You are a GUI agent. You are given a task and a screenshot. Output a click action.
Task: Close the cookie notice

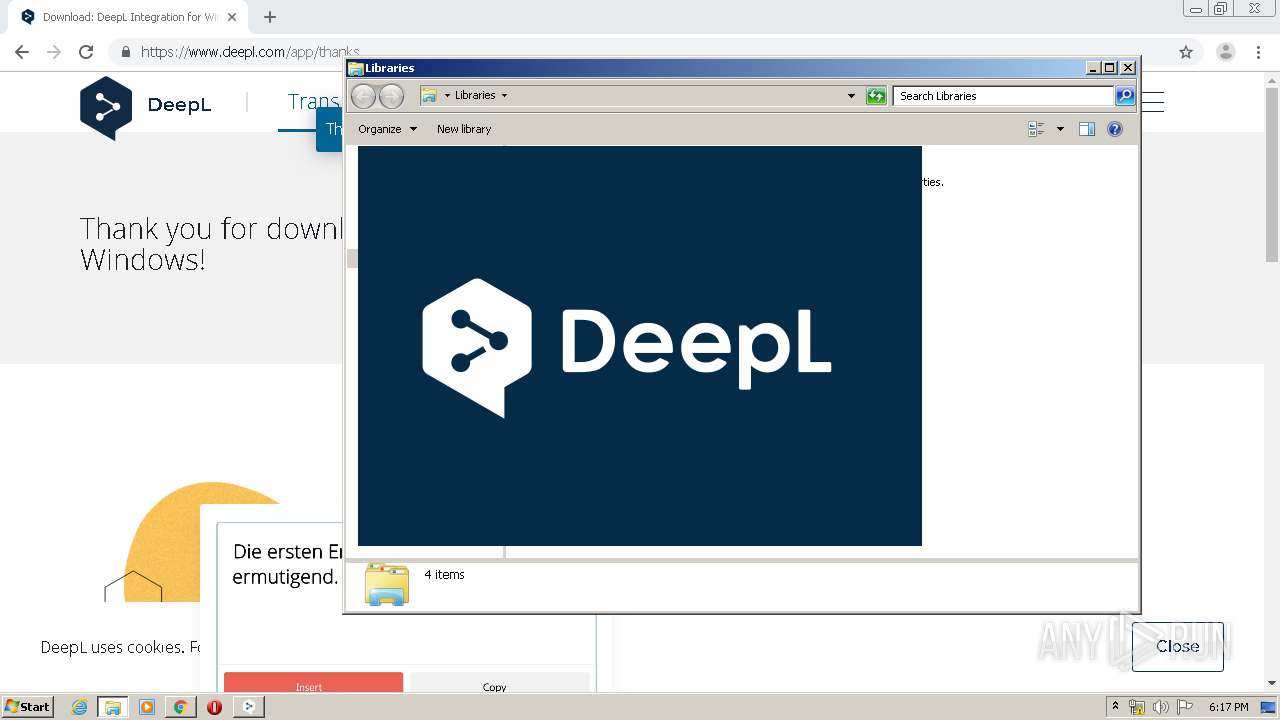[x=1177, y=646]
